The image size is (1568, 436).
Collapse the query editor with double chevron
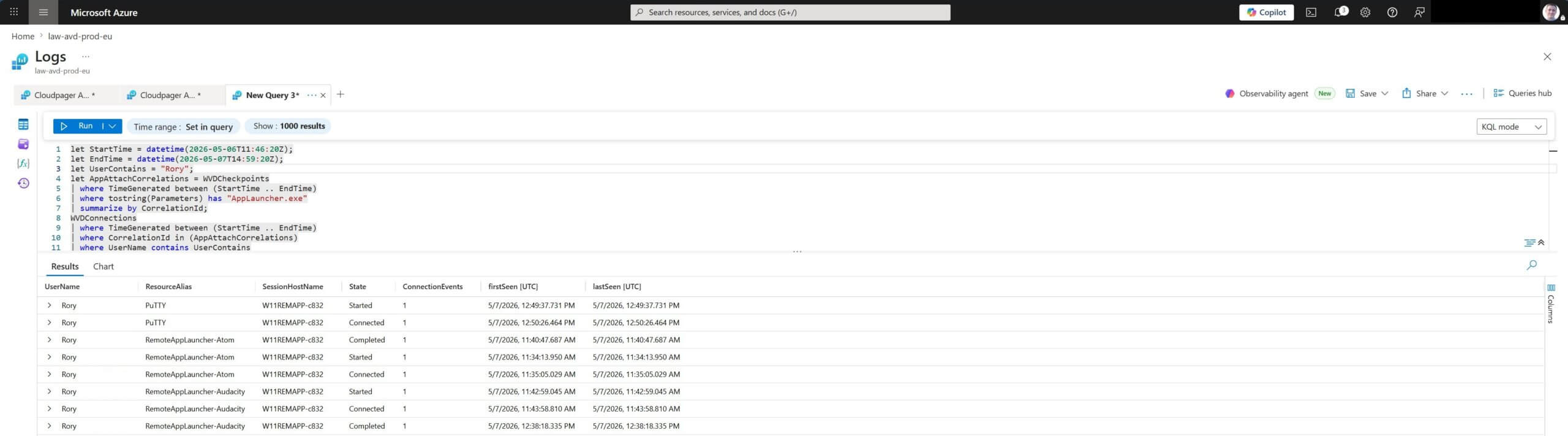1541,242
